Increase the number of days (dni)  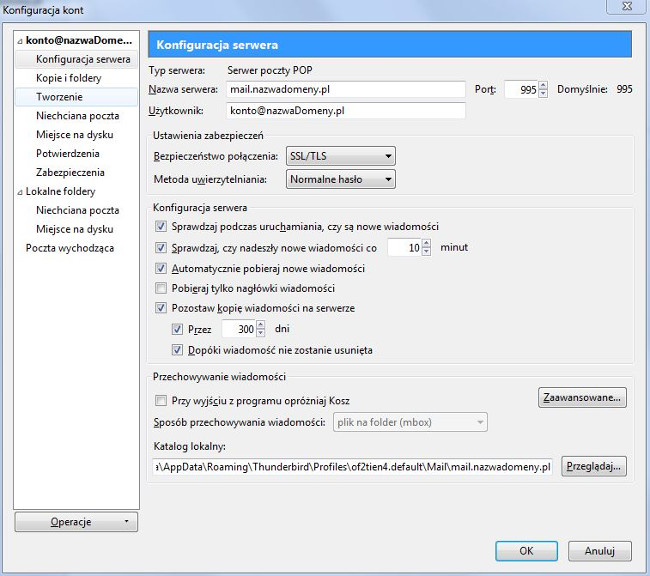(x=260, y=325)
